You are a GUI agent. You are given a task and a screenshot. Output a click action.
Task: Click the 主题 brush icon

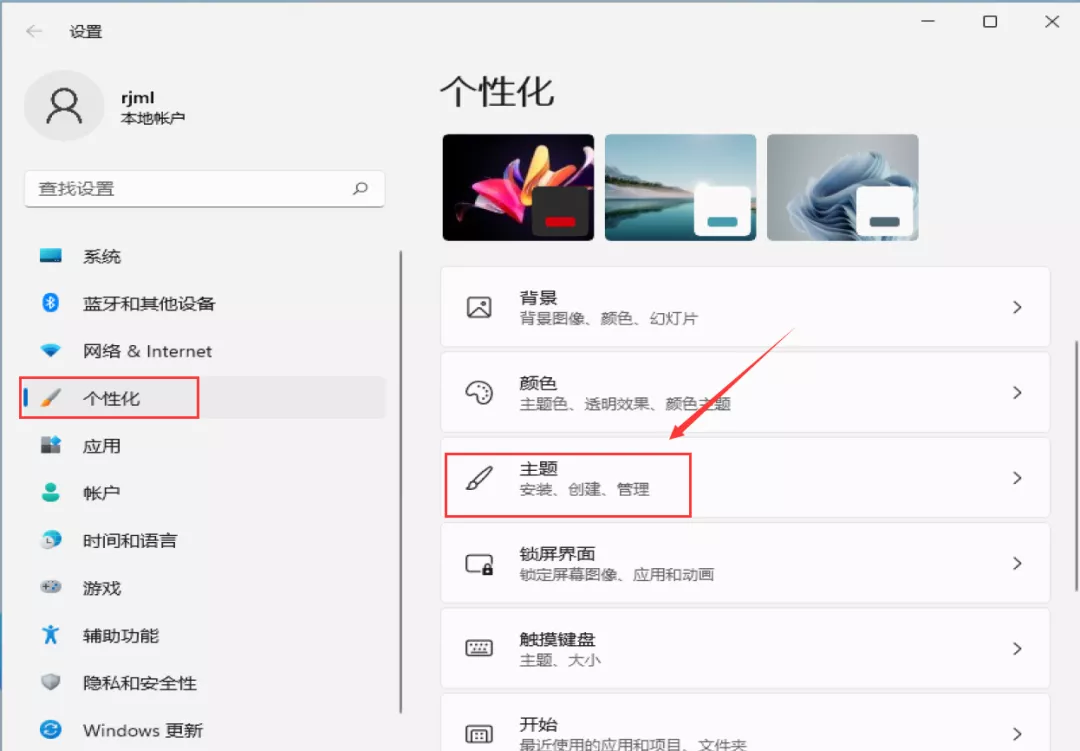[x=479, y=477]
